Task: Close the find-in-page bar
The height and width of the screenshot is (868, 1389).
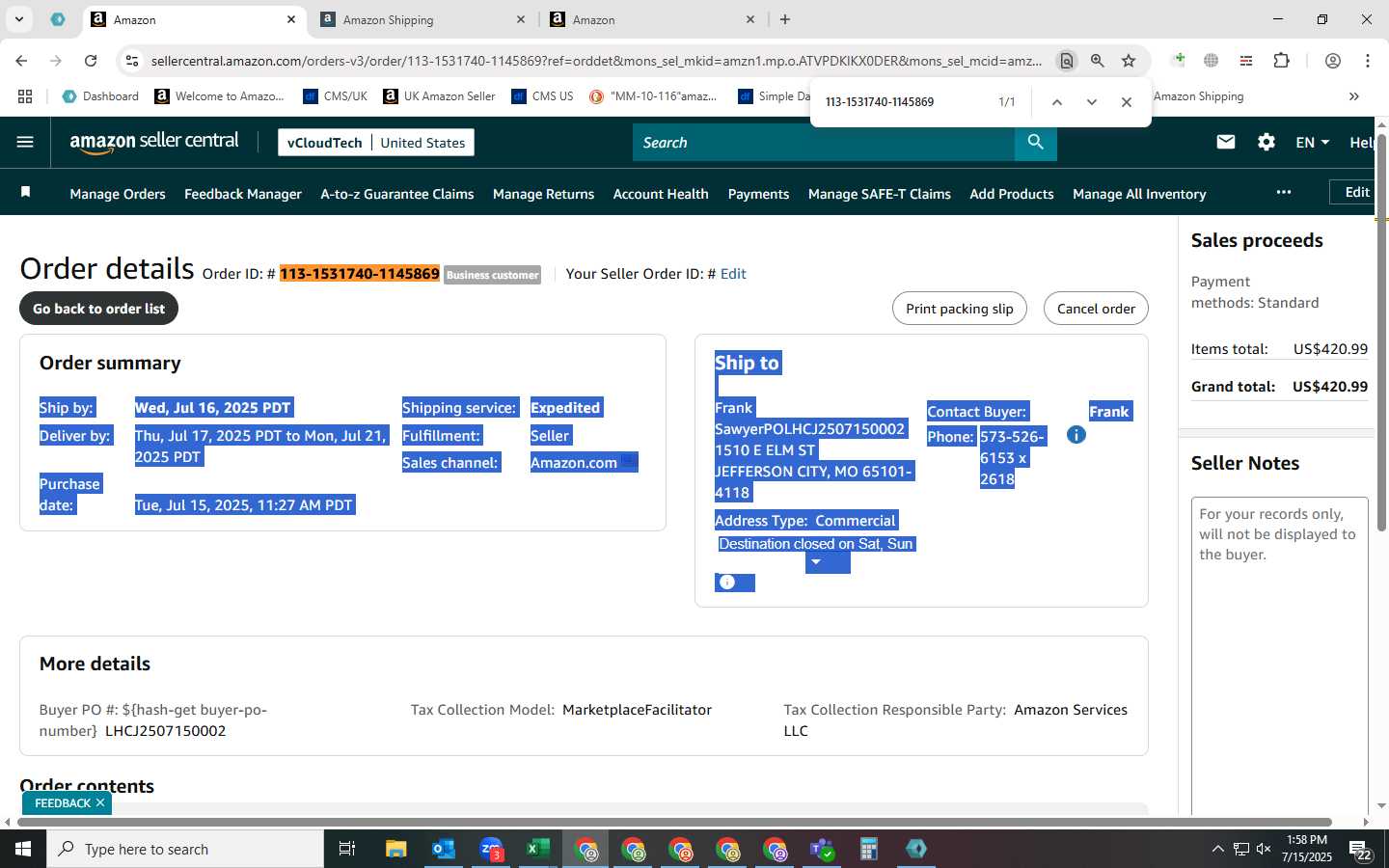Action: pyautogui.click(x=1126, y=101)
